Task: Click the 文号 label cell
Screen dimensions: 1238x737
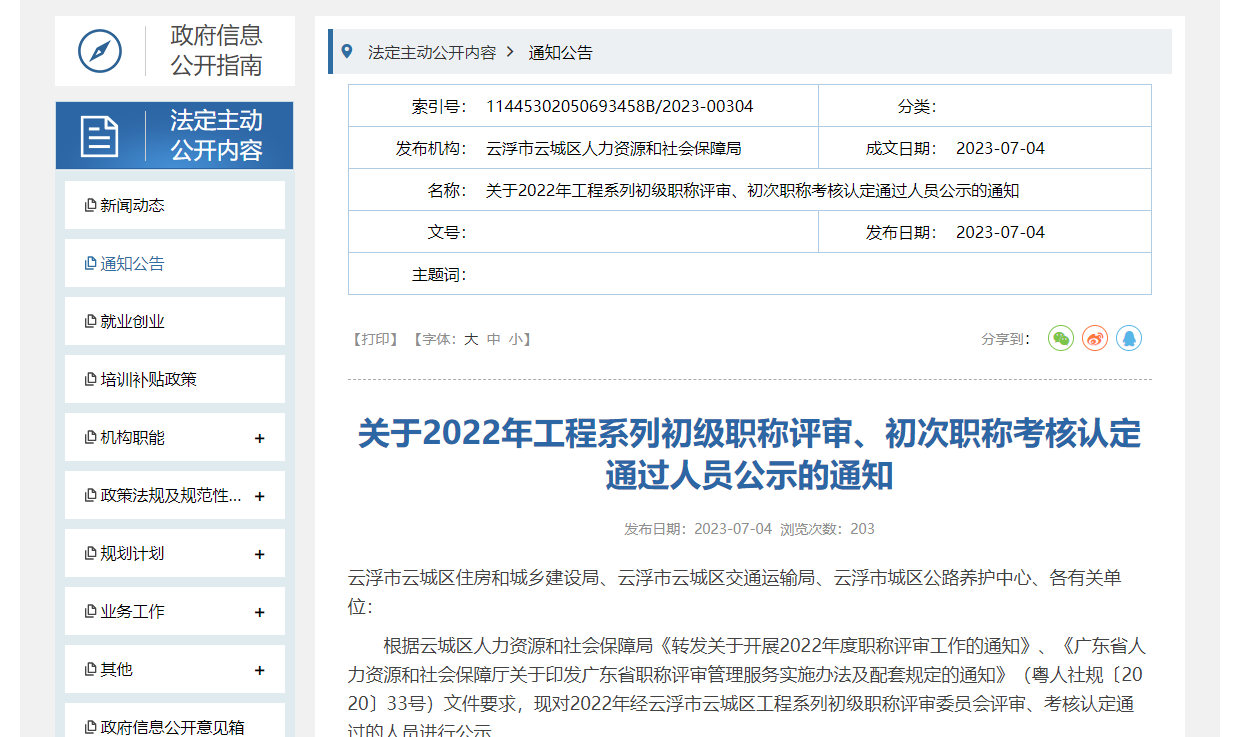Action: pos(448,232)
